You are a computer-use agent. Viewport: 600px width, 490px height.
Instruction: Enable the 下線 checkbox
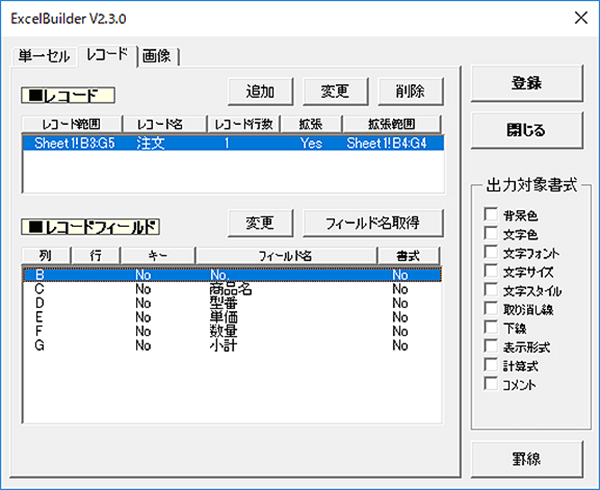pos(491,327)
